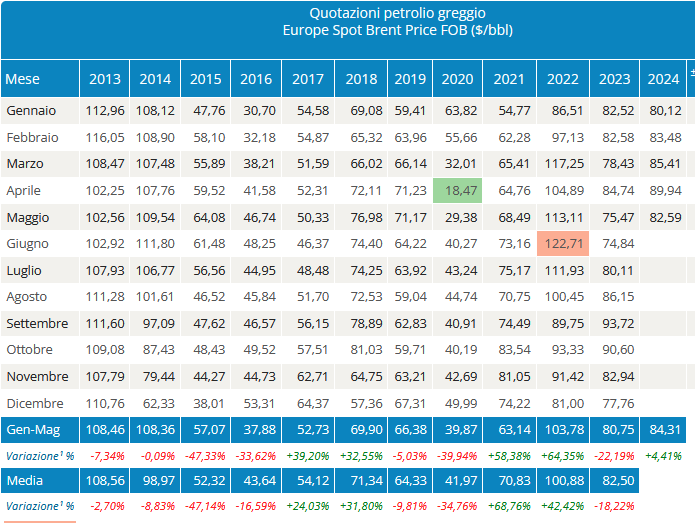
Task: Select the 2013 column header
Action: pyautogui.click(x=105, y=79)
